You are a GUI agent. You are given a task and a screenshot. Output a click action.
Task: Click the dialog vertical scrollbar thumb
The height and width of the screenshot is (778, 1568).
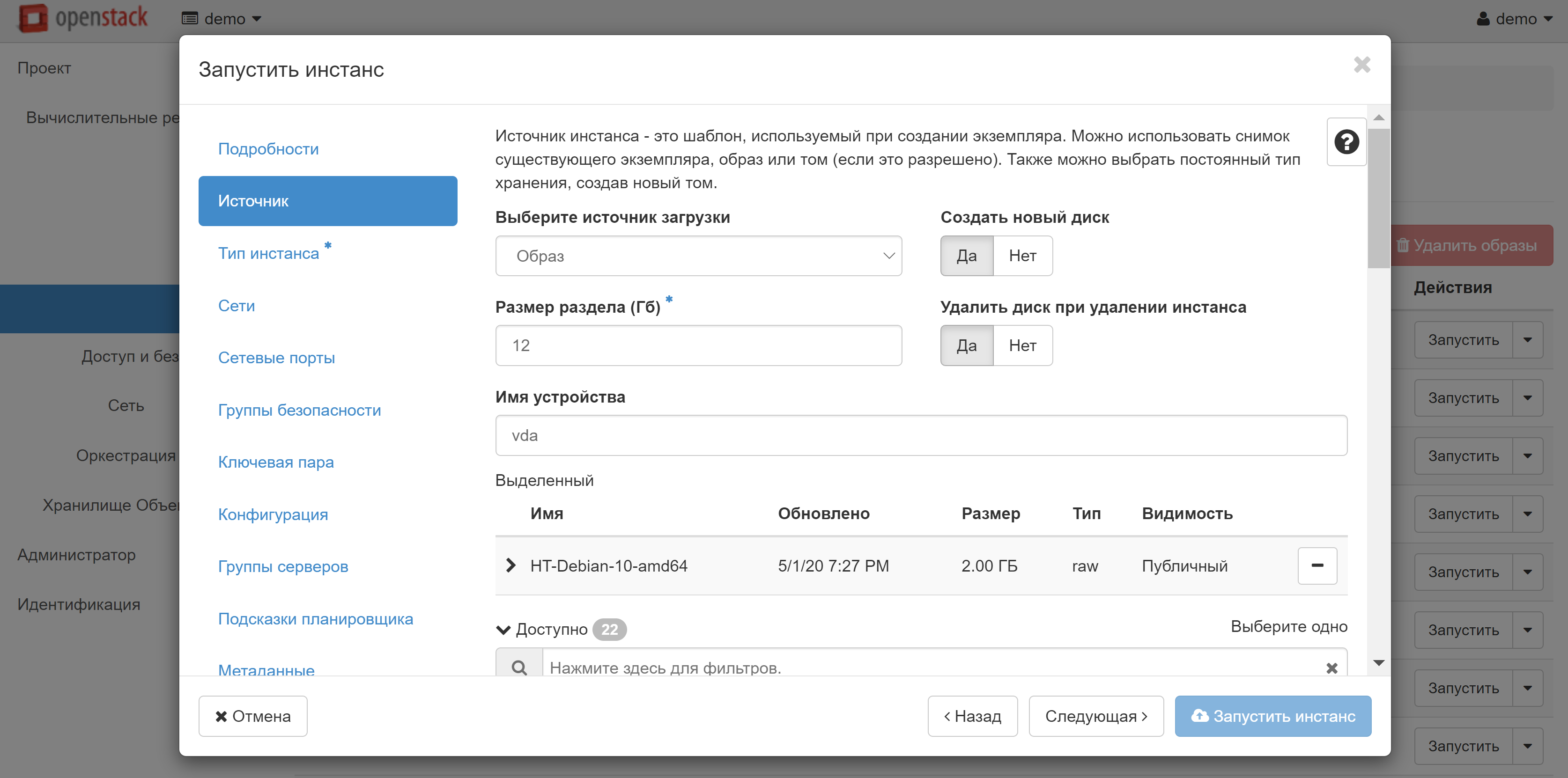point(1379,198)
